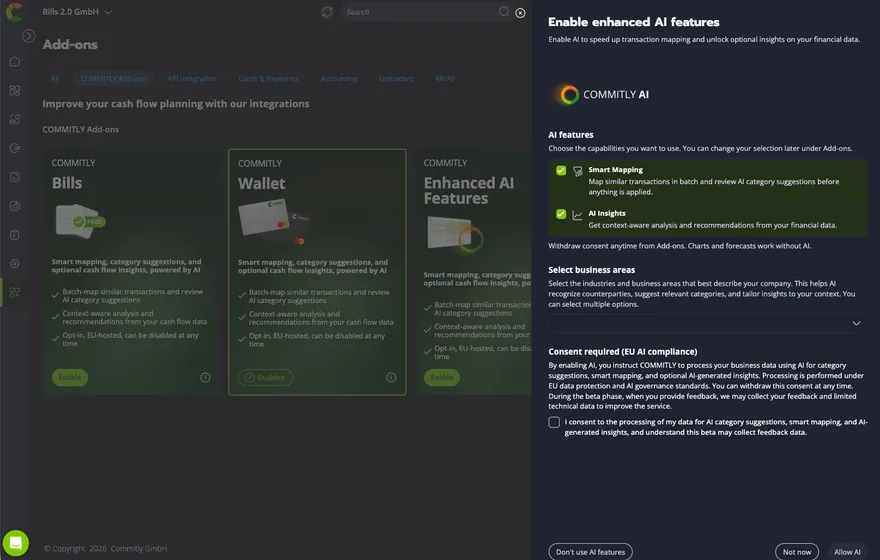The image size is (880, 560).
Task: Open the Select business areas field
Action: pyautogui.click(x=706, y=323)
